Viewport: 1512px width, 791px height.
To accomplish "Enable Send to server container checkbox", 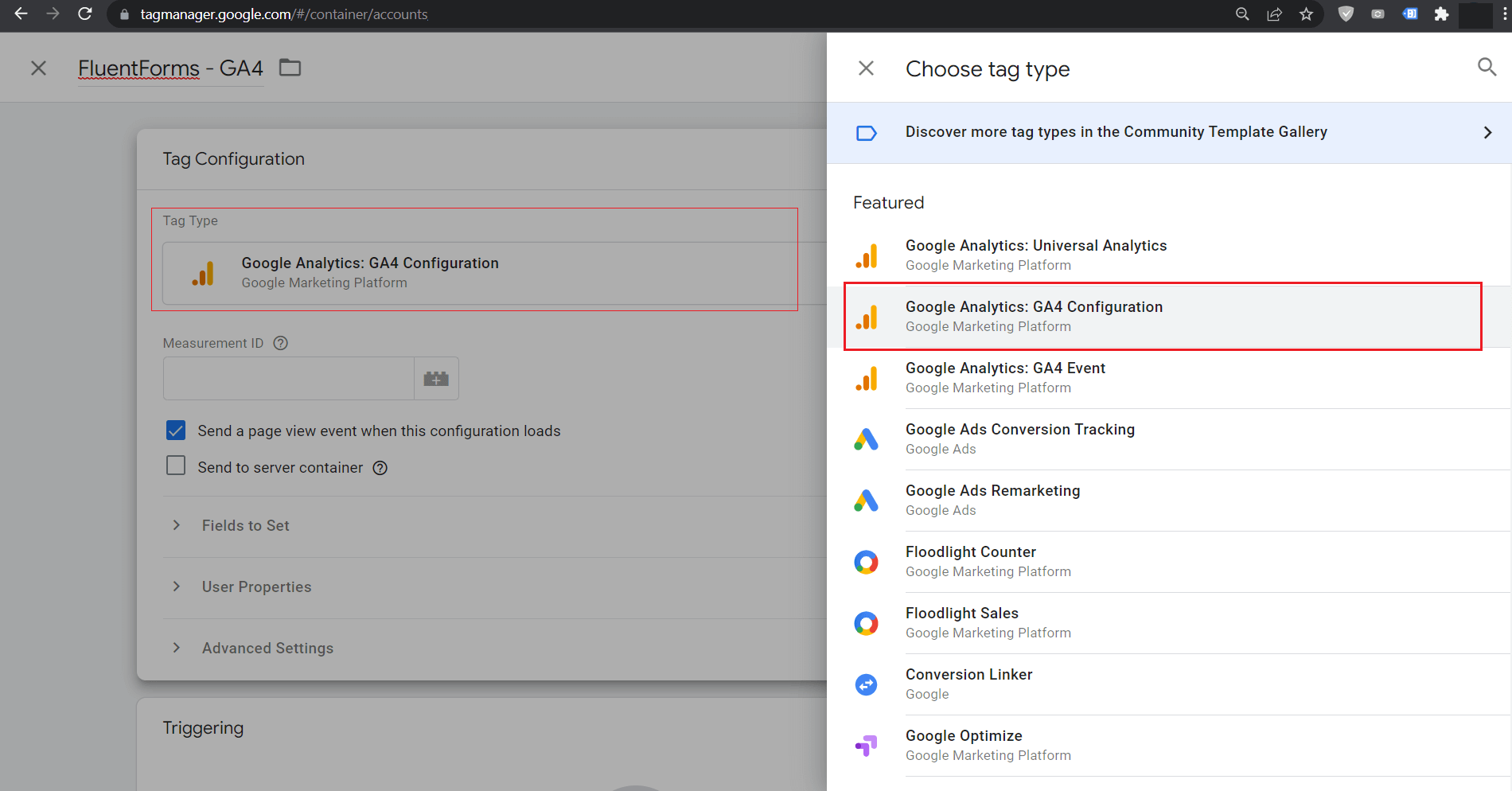I will (x=176, y=466).
